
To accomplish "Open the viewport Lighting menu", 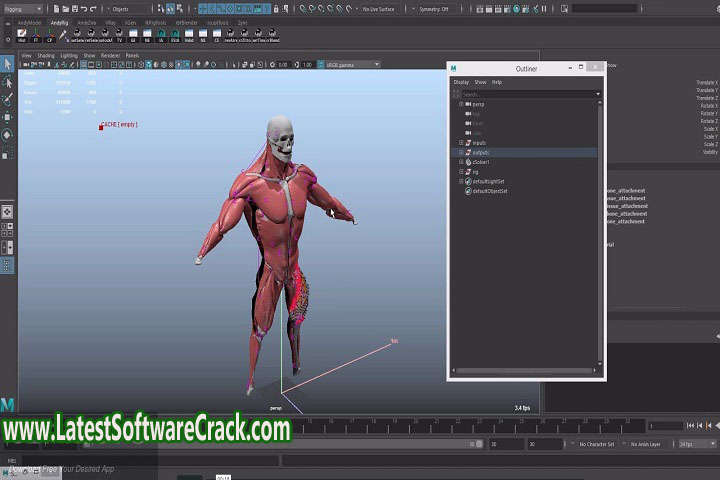I will (69, 56).
